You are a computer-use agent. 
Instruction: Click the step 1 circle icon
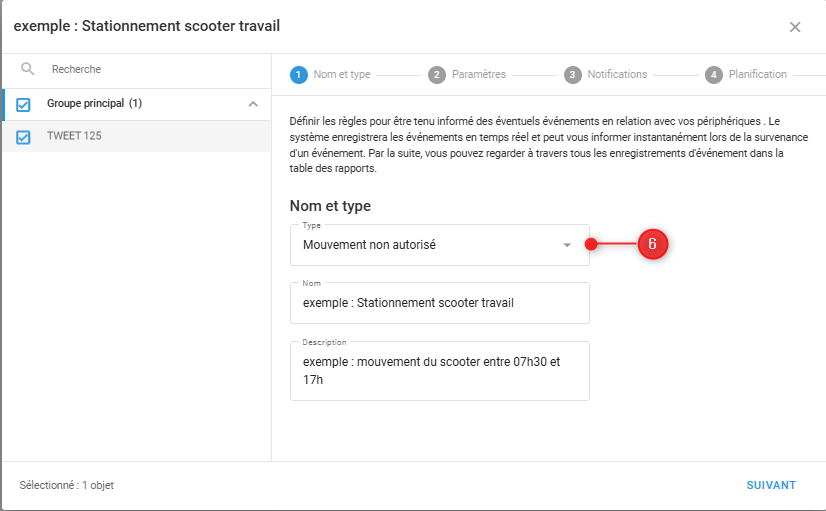(298, 74)
